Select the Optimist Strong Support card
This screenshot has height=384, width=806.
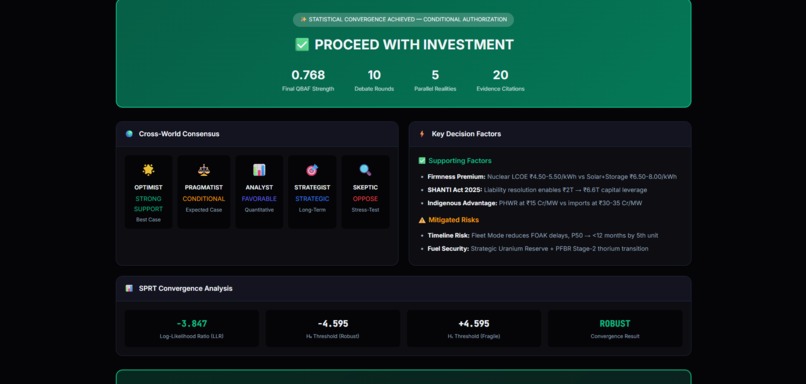(x=149, y=192)
